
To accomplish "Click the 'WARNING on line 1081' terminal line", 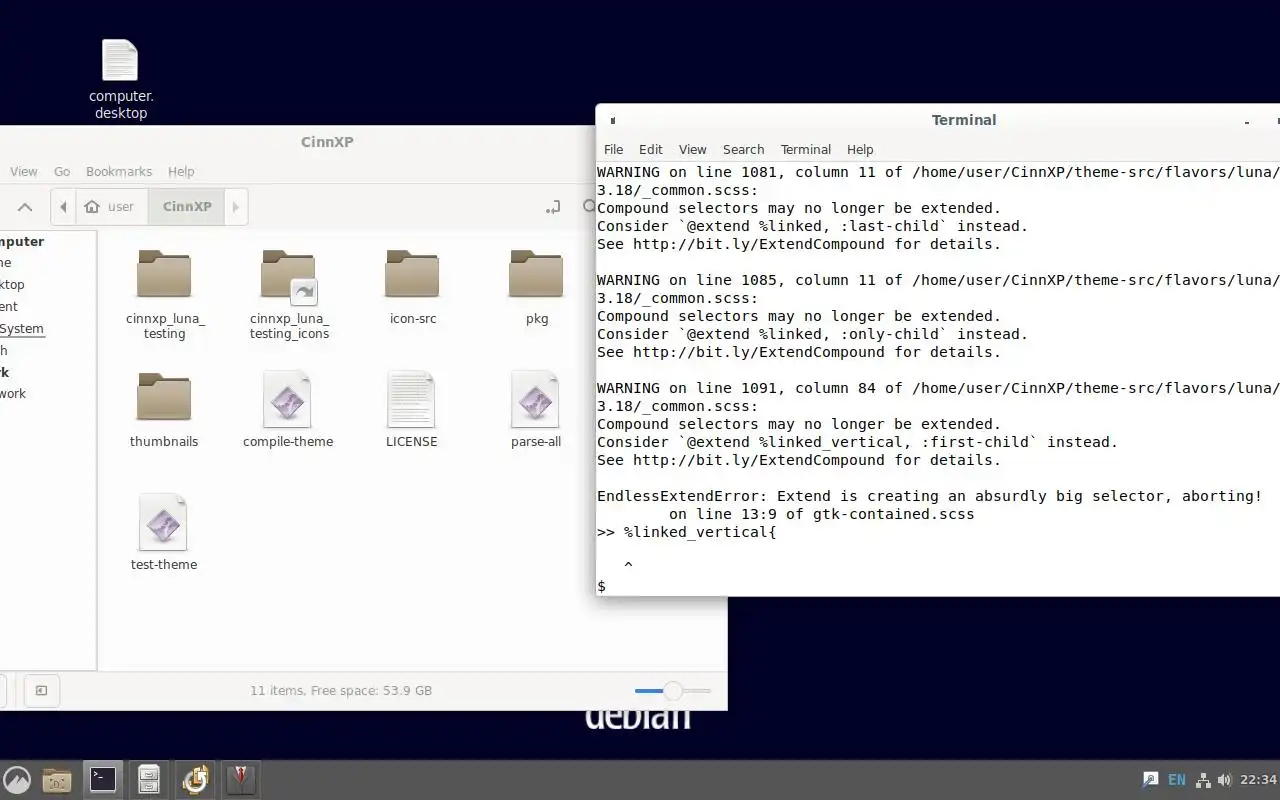I will pos(938,172).
